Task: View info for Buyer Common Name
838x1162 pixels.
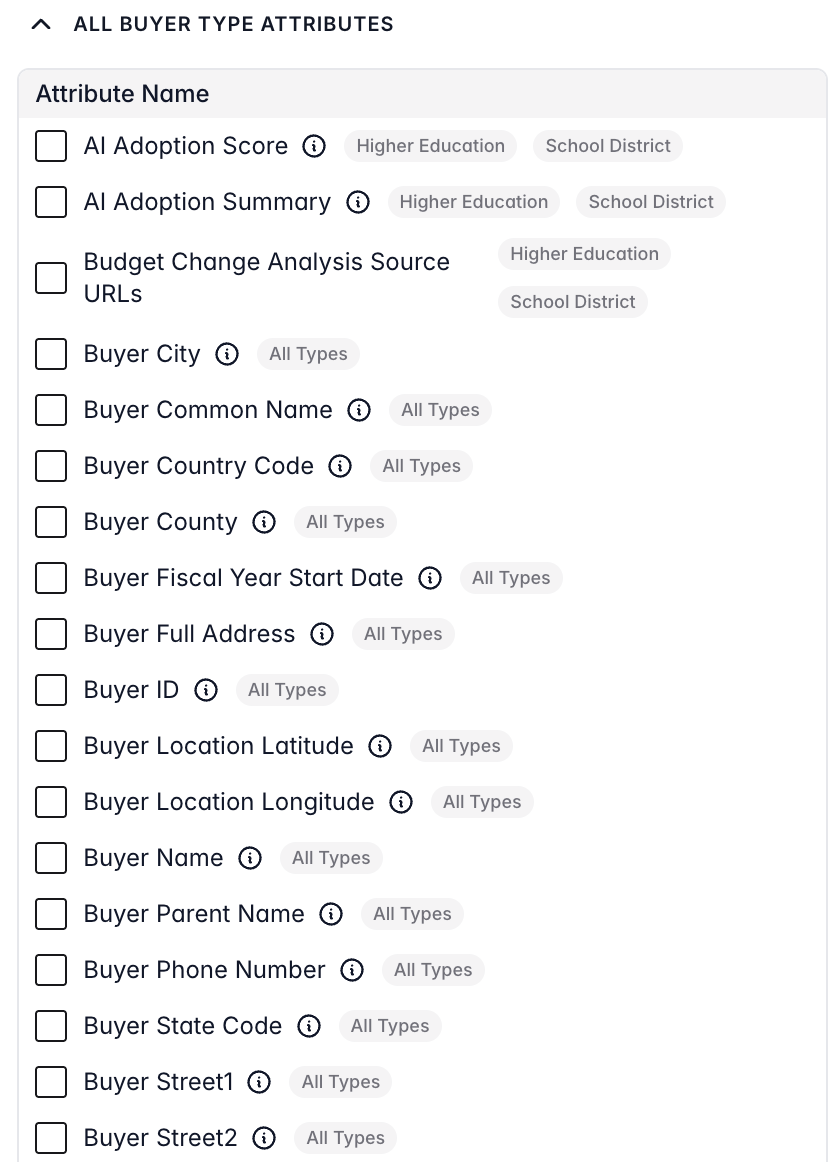Action: coord(358,410)
